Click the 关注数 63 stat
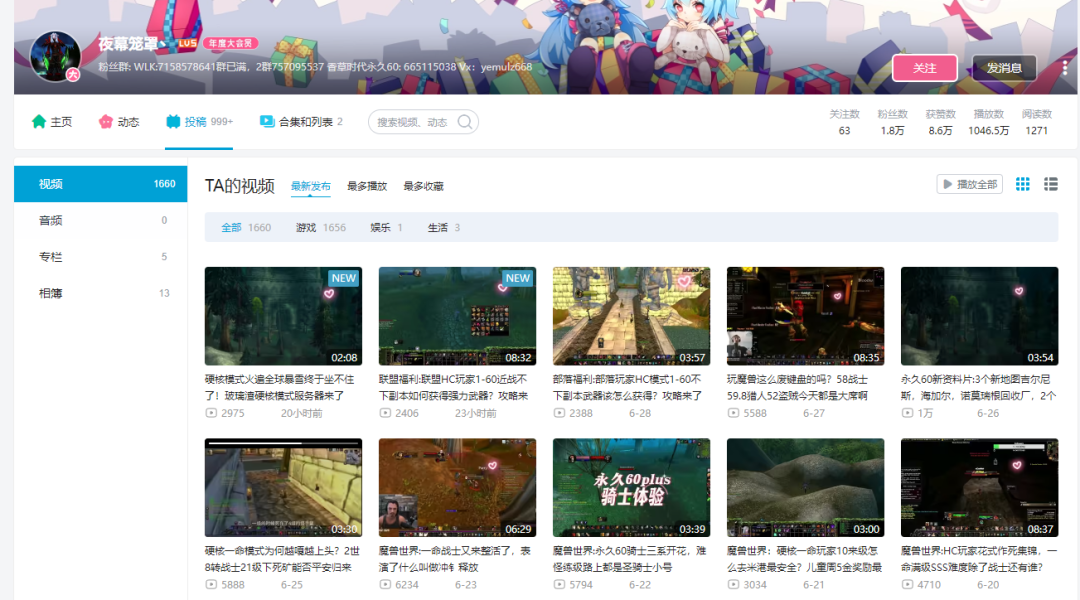 click(844, 122)
